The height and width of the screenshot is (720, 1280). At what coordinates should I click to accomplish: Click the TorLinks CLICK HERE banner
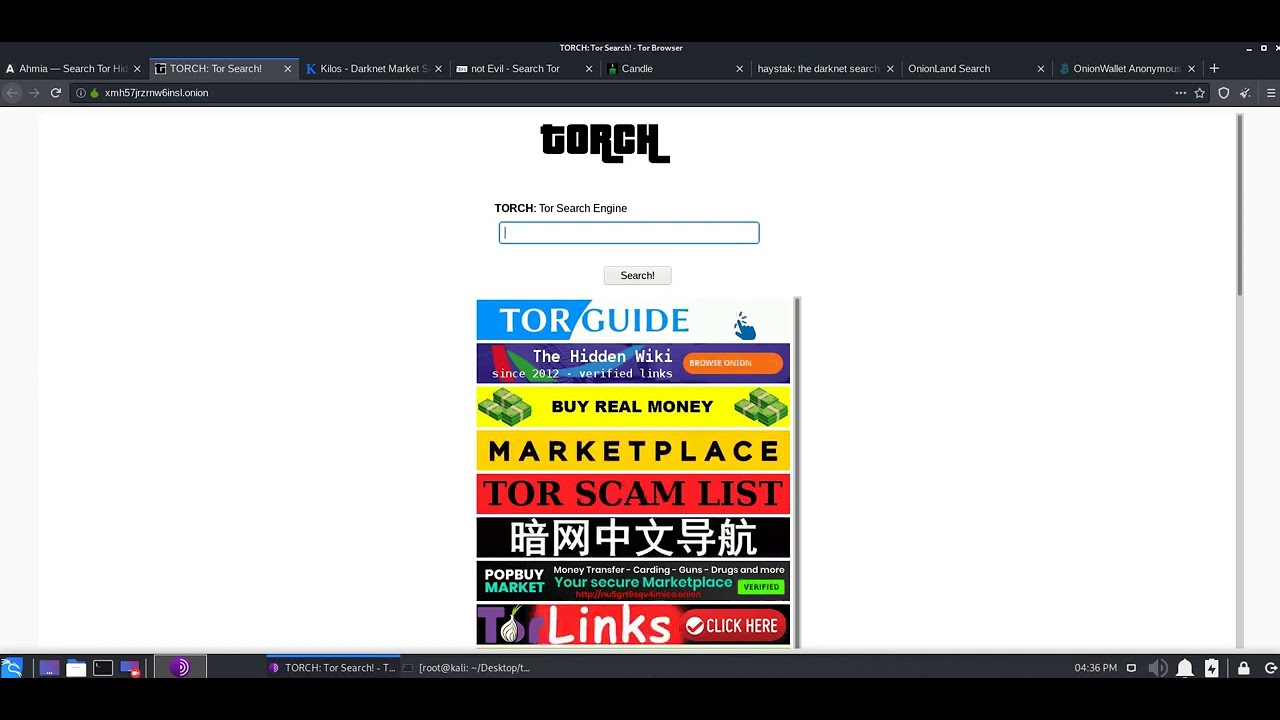[633, 625]
